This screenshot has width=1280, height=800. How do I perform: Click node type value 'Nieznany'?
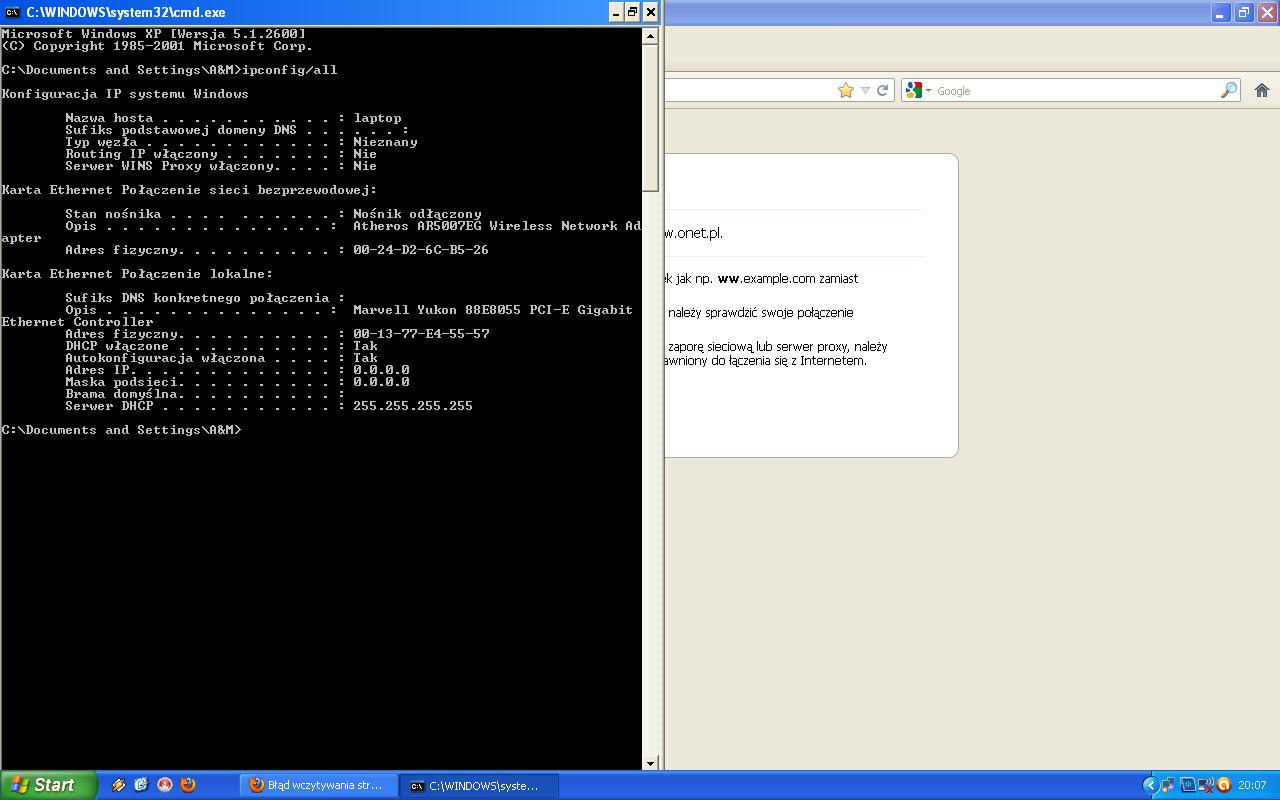tap(385, 142)
